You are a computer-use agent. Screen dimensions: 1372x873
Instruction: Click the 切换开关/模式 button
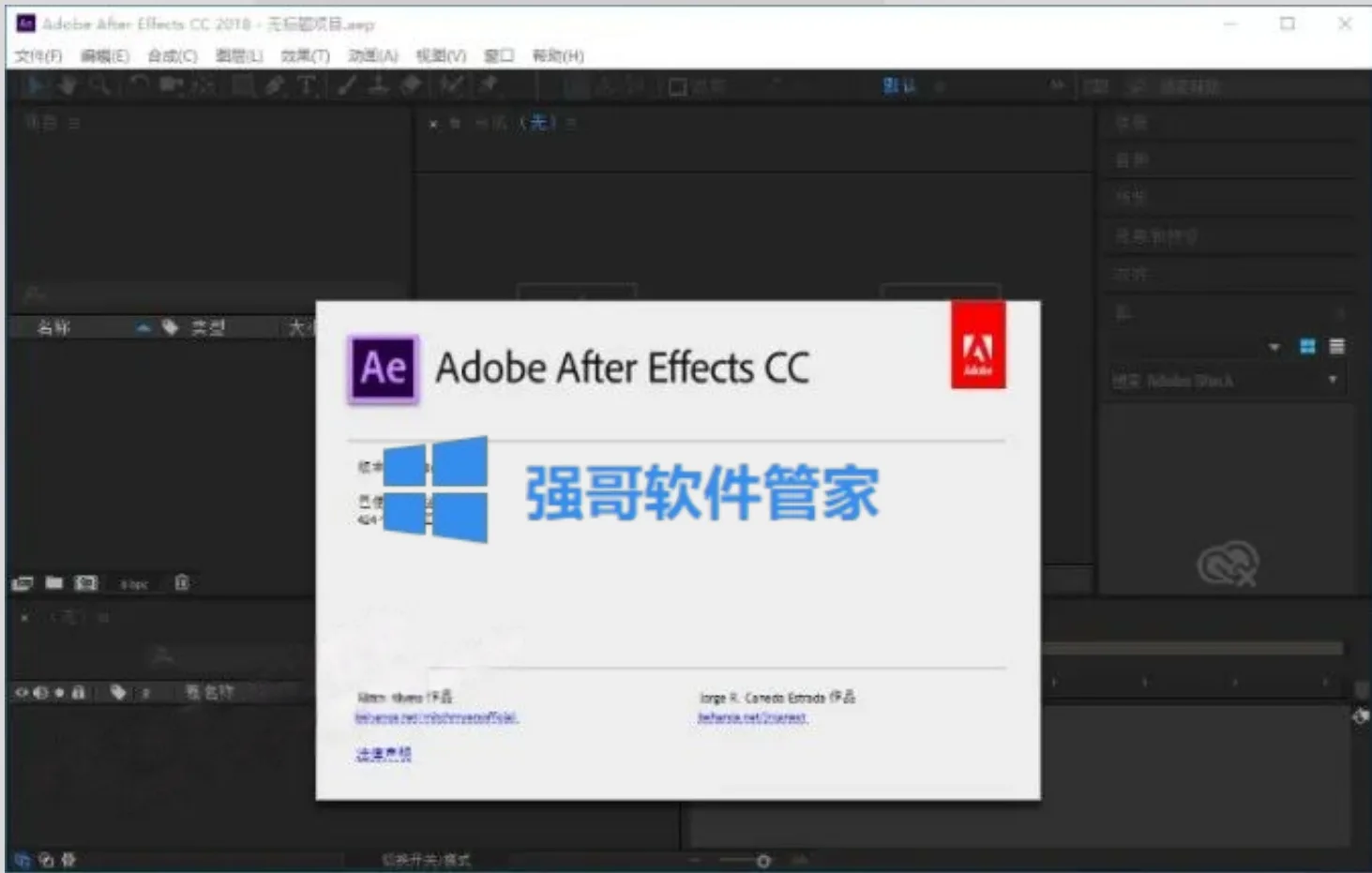(426, 859)
